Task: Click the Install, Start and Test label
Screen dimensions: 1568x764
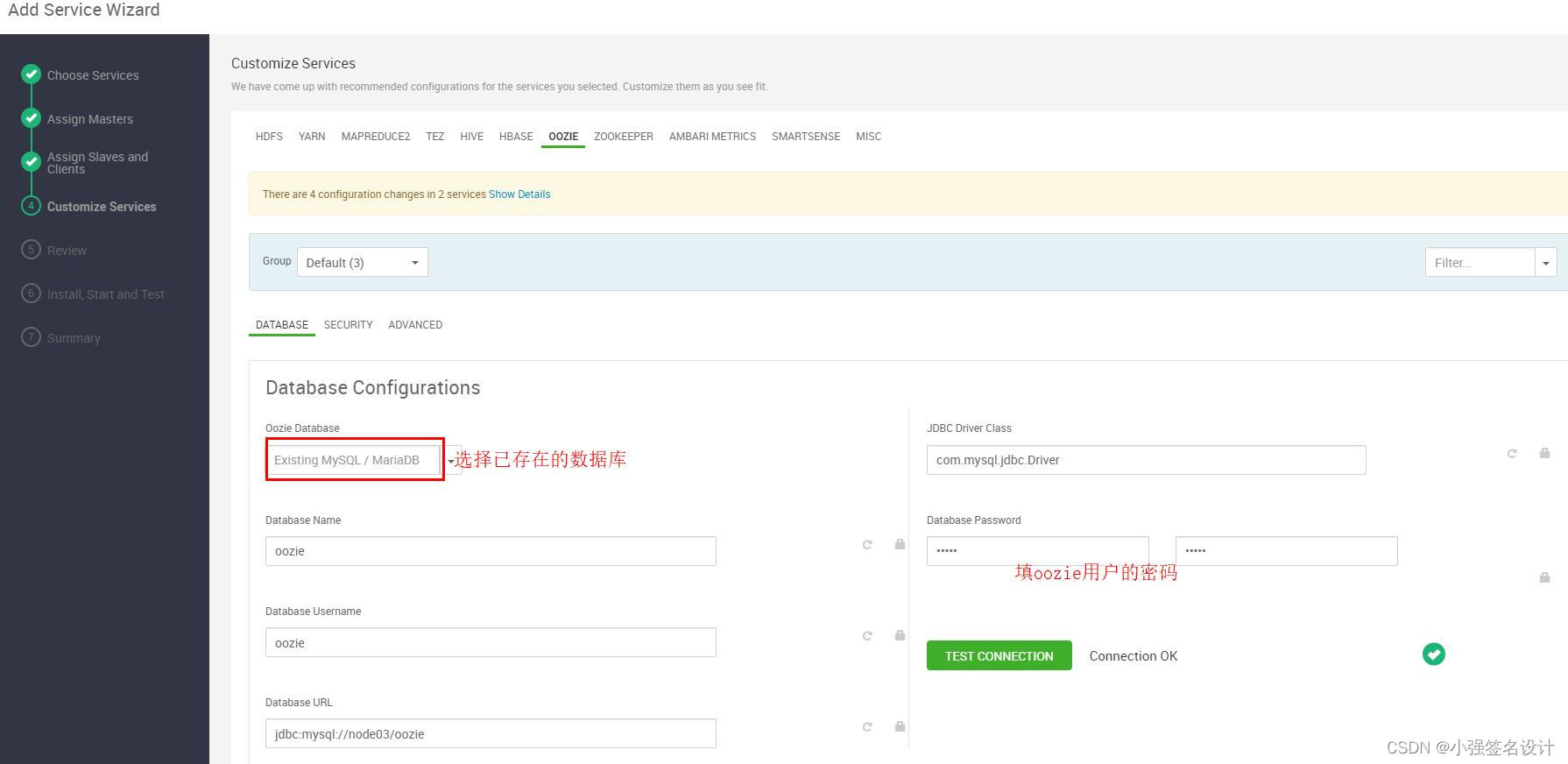Action: (106, 294)
